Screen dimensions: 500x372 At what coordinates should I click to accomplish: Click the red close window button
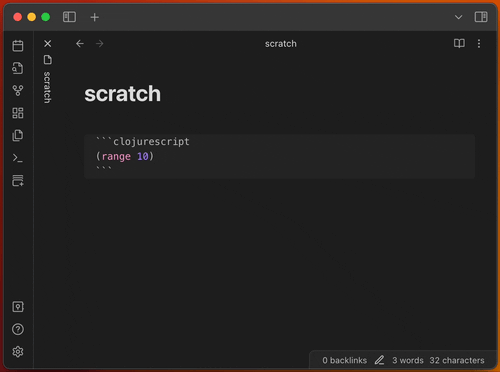(x=18, y=17)
